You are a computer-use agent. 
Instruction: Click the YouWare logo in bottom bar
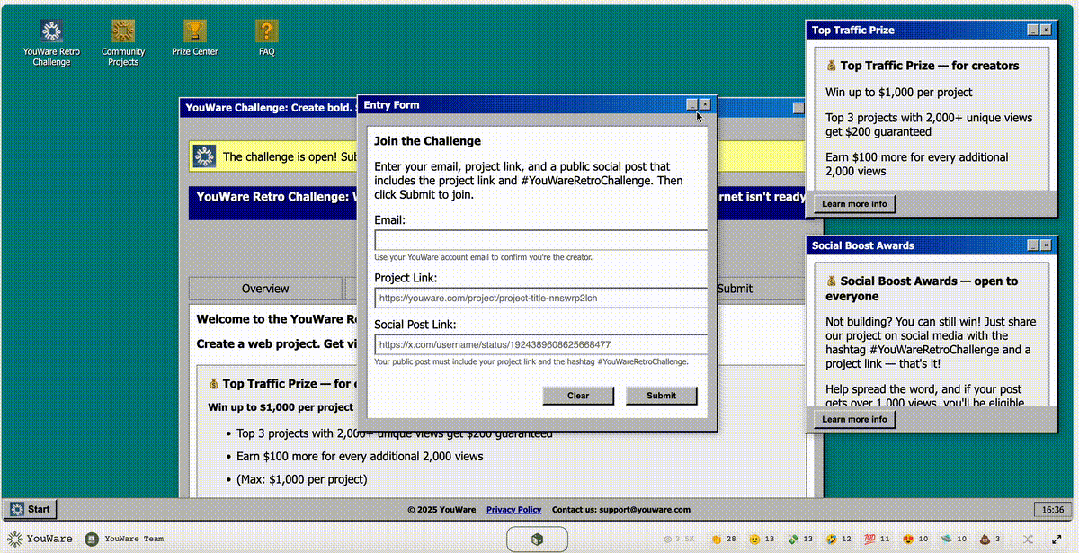click(41, 538)
